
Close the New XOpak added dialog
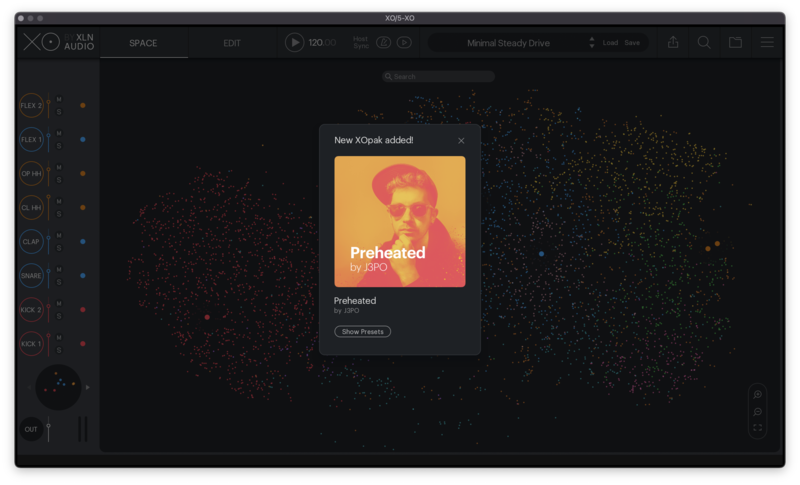click(x=461, y=141)
